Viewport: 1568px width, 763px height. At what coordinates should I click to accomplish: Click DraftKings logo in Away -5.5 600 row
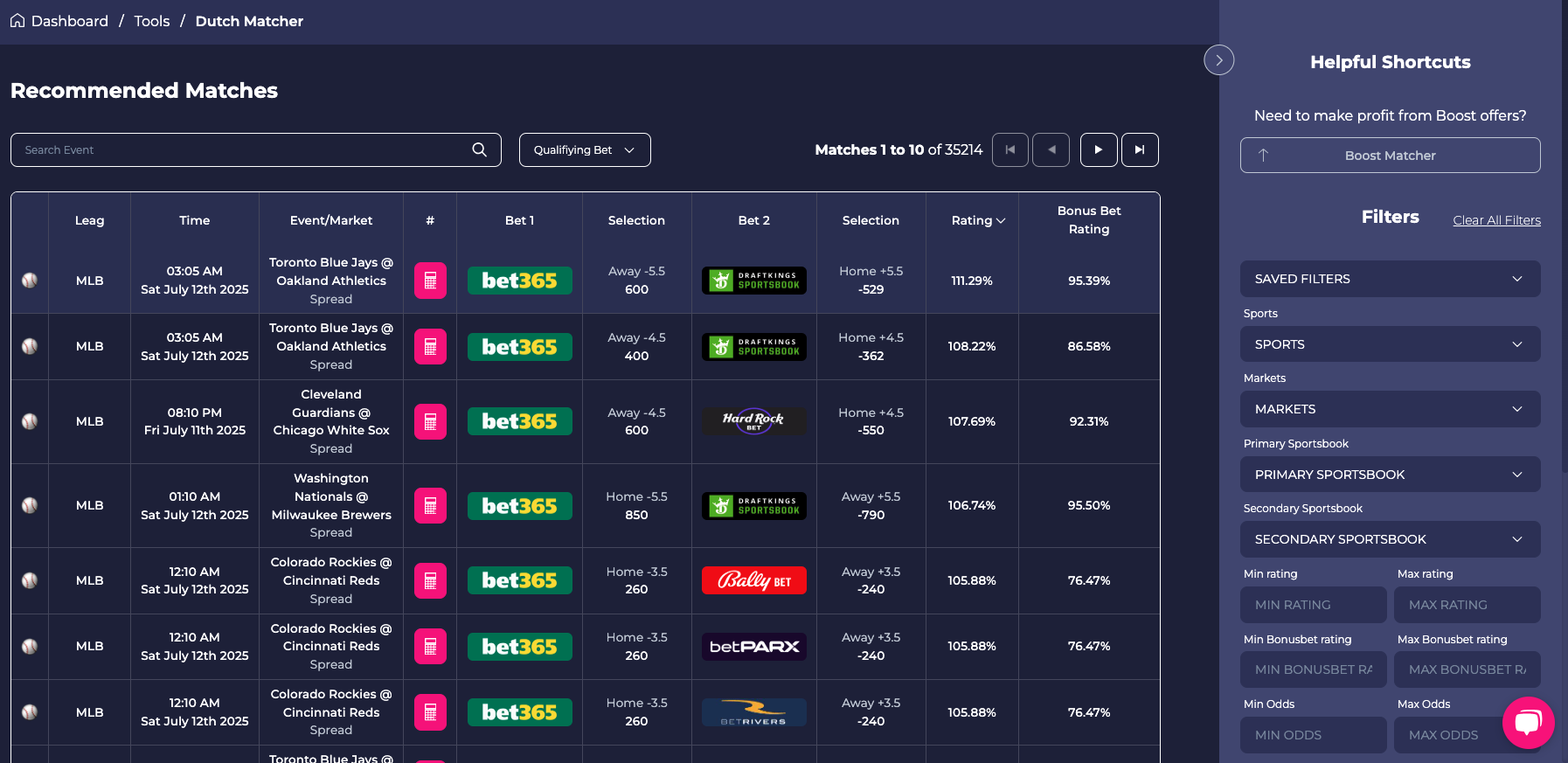point(754,281)
